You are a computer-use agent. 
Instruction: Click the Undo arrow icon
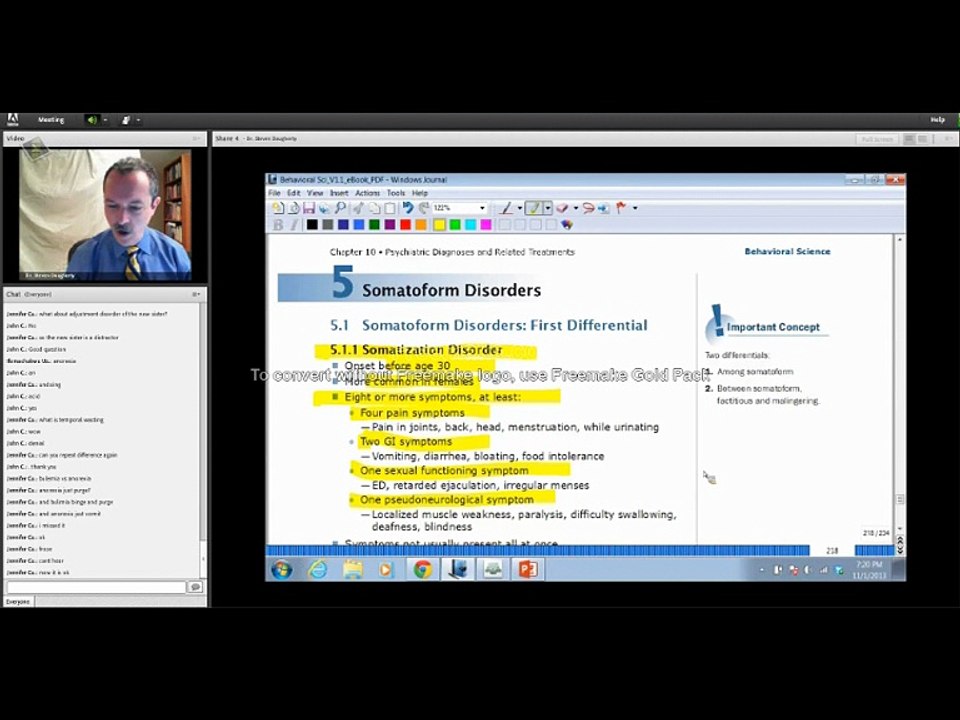point(408,208)
